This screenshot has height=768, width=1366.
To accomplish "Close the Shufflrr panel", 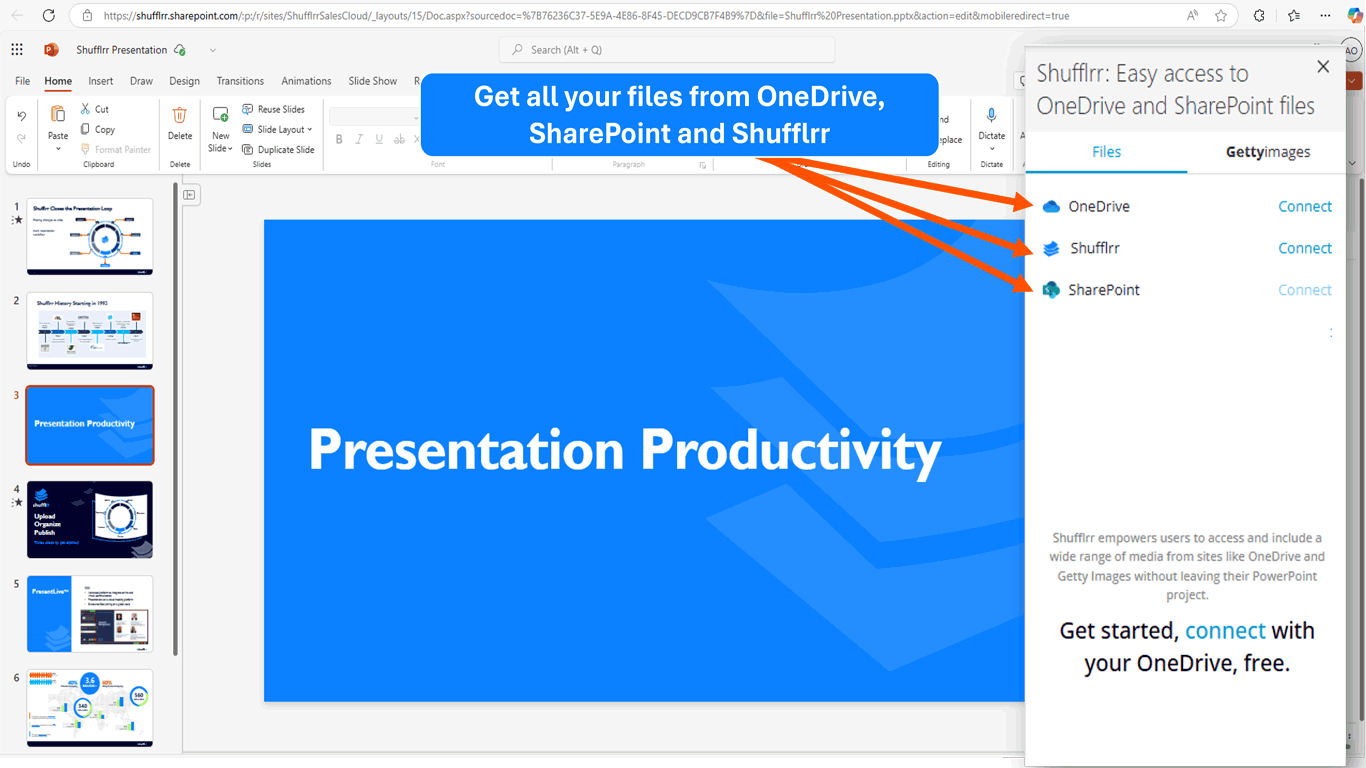I will pos(1323,67).
